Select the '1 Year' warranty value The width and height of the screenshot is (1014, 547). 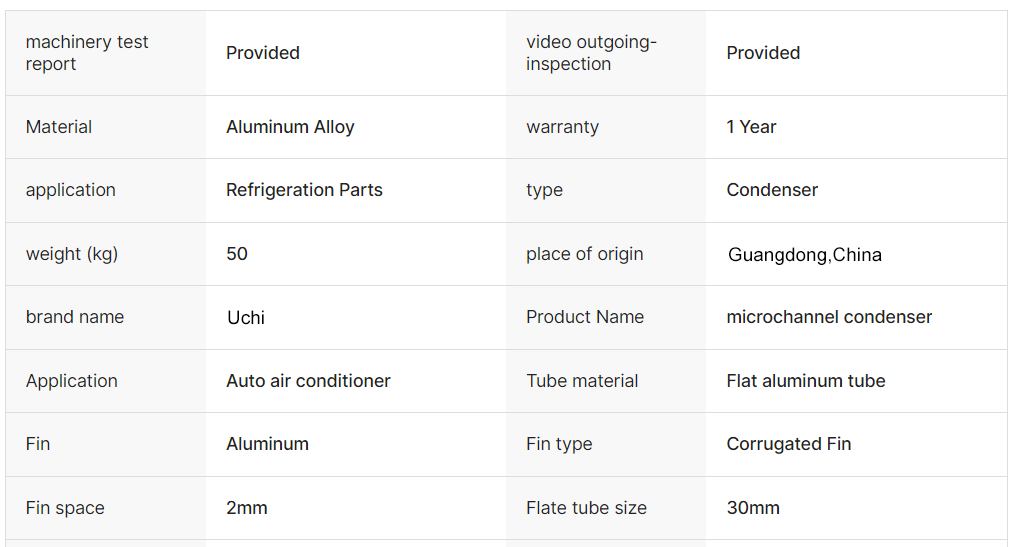tap(751, 127)
